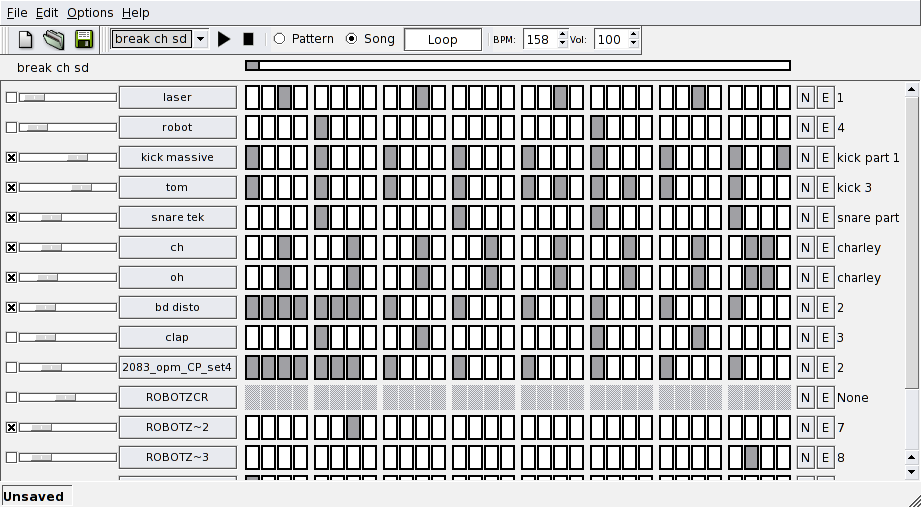The image size is (921, 507).
Task: Open the break ch sd pattern dropdown
Action: pos(200,39)
